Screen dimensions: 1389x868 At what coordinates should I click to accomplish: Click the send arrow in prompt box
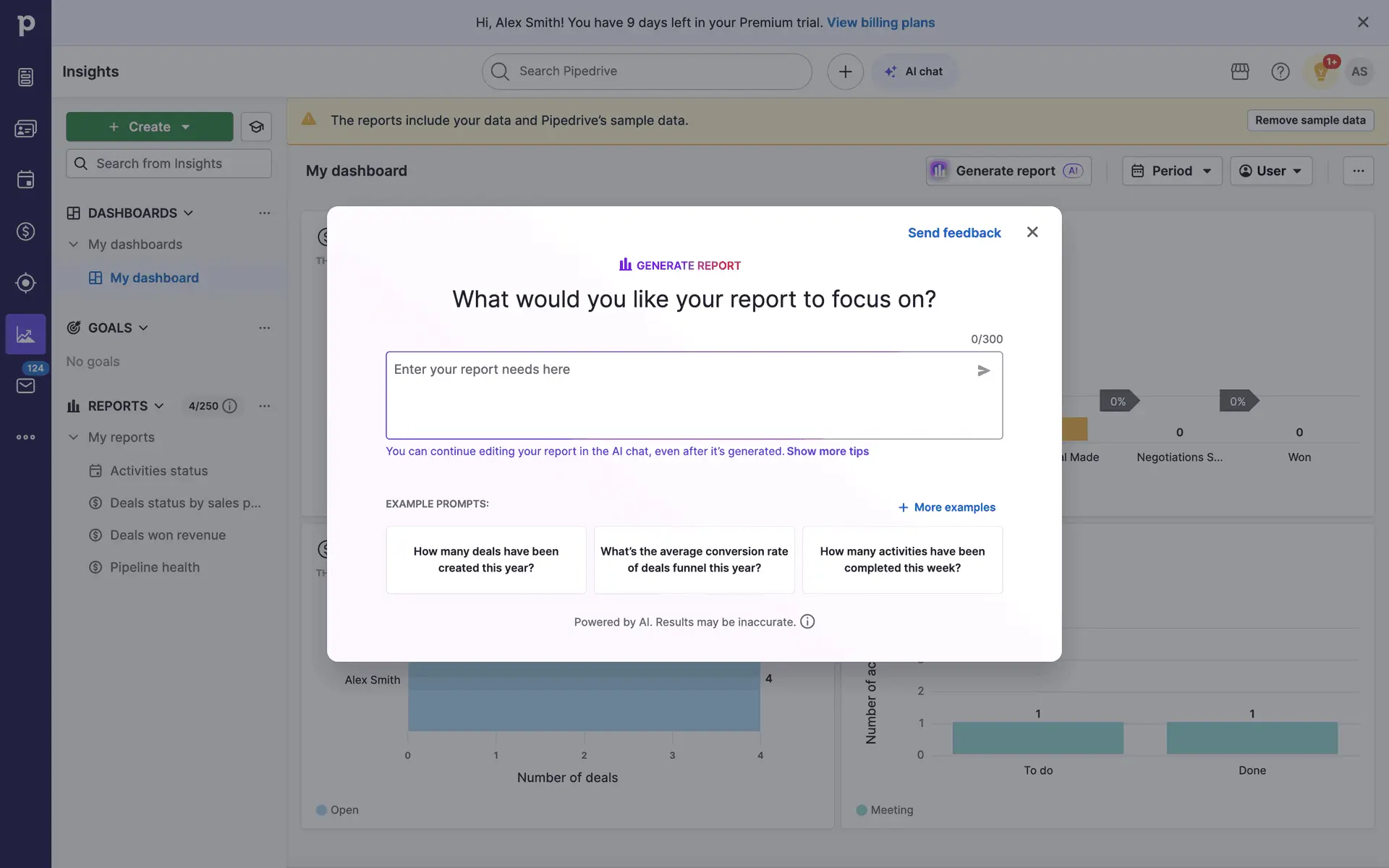[x=983, y=370]
